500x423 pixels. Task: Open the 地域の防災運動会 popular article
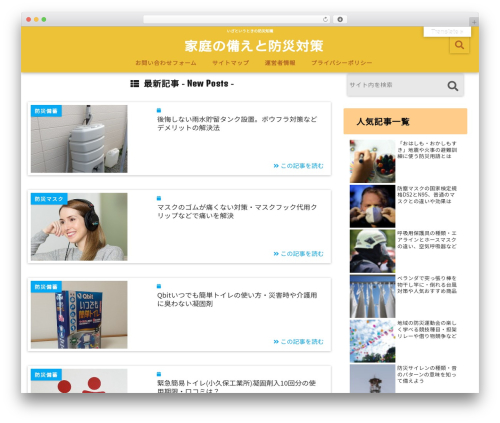427,330
